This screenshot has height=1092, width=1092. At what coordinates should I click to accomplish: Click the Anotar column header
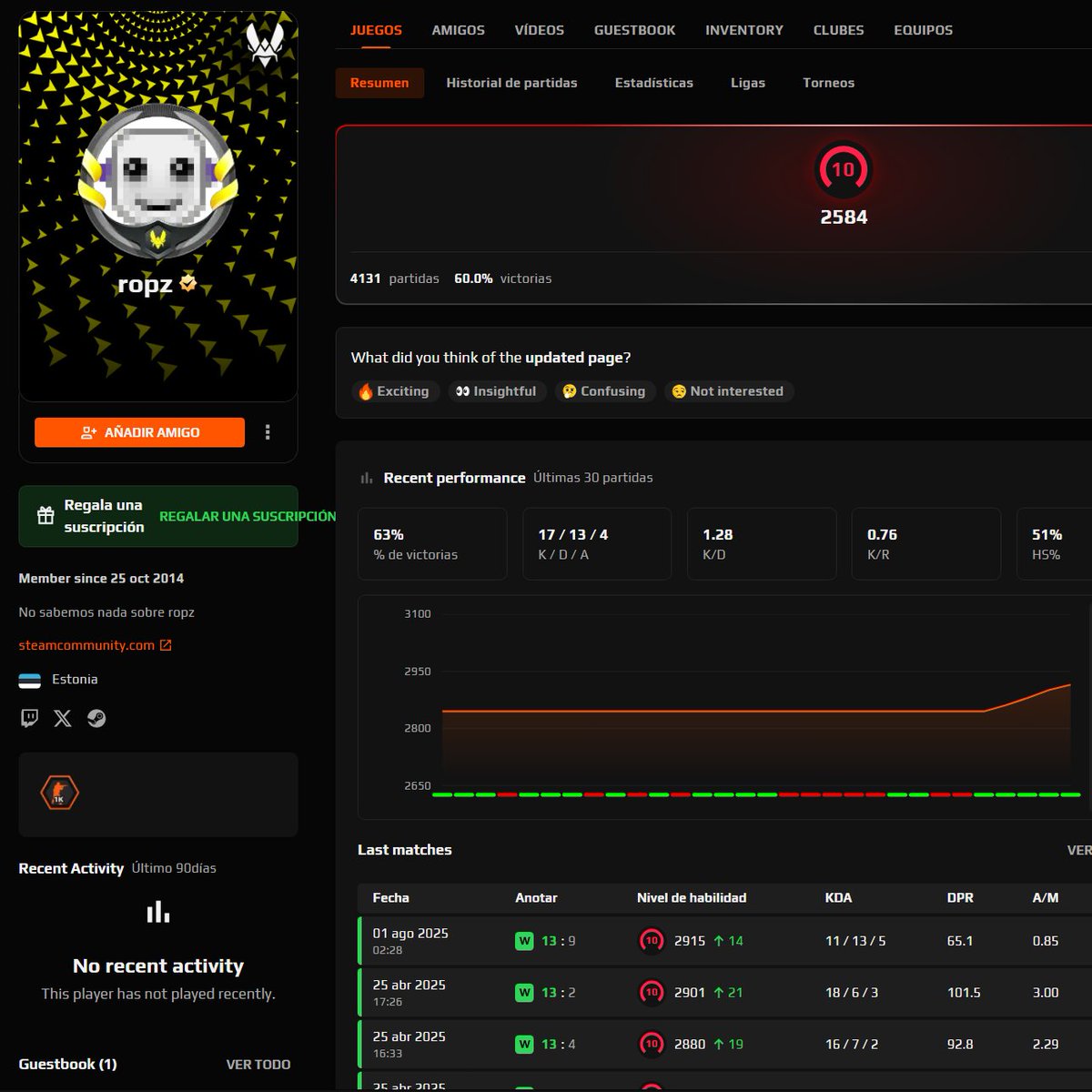coord(536,897)
